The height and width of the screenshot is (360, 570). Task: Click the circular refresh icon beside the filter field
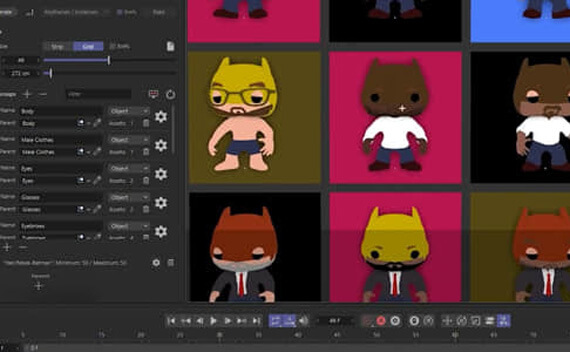(170, 95)
